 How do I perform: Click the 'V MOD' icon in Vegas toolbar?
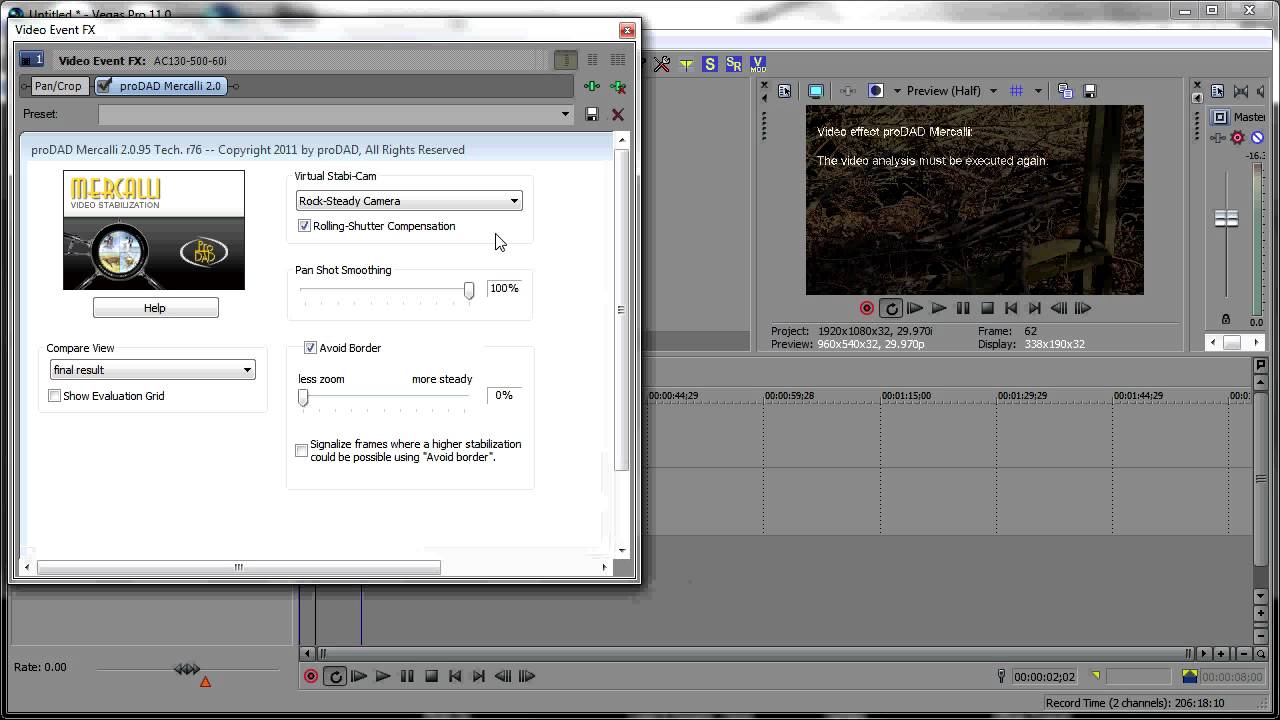coord(758,64)
